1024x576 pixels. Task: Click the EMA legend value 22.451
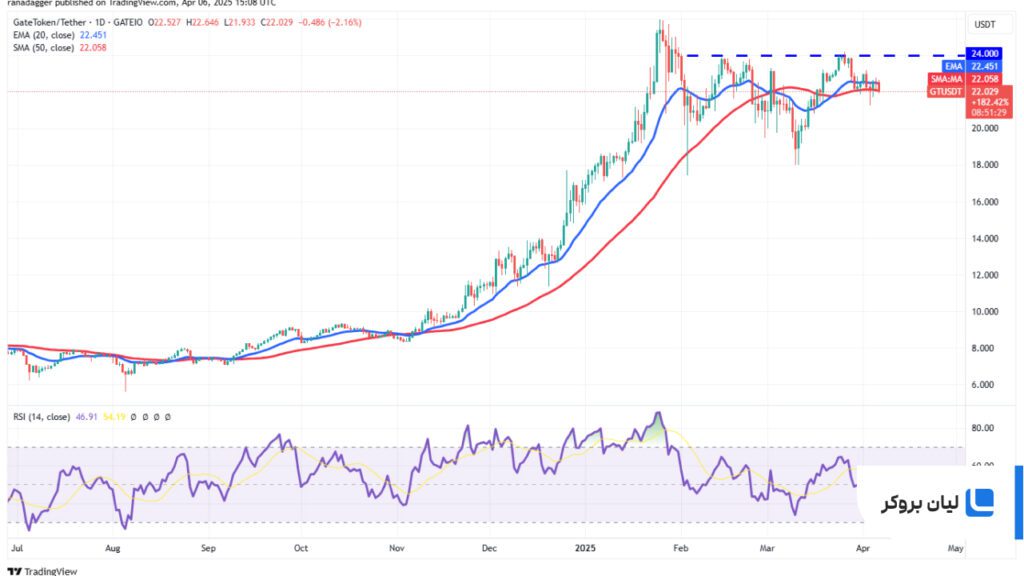(x=93, y=35)
